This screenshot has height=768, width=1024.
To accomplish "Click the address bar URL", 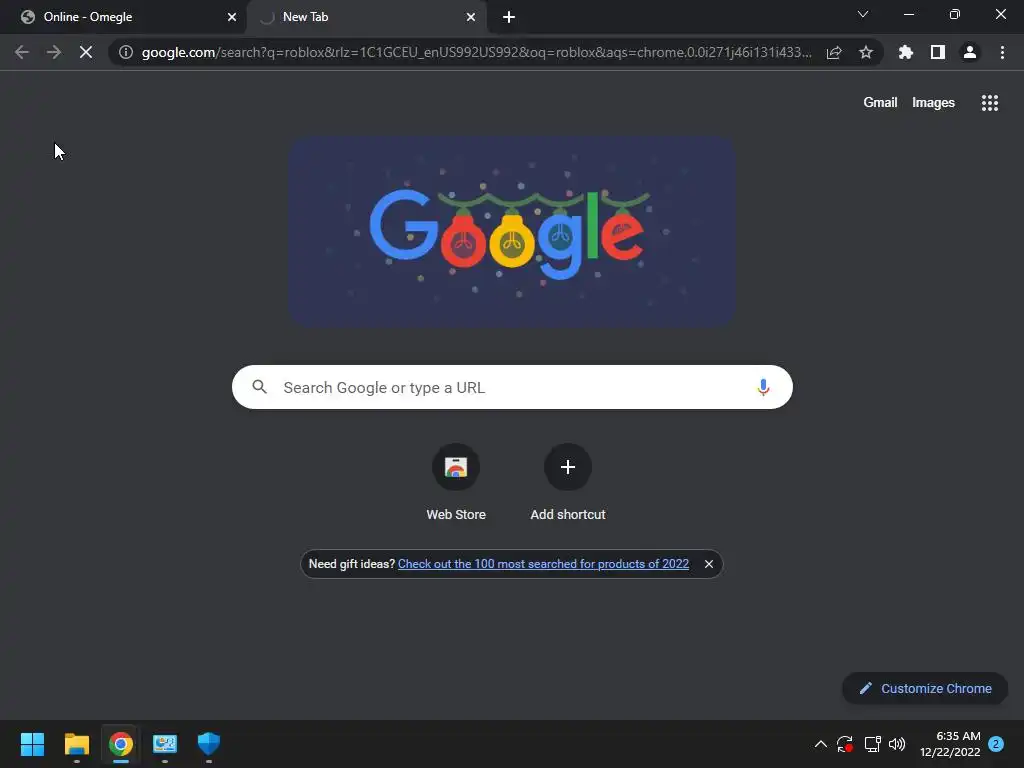I will (x=476, y=52).
